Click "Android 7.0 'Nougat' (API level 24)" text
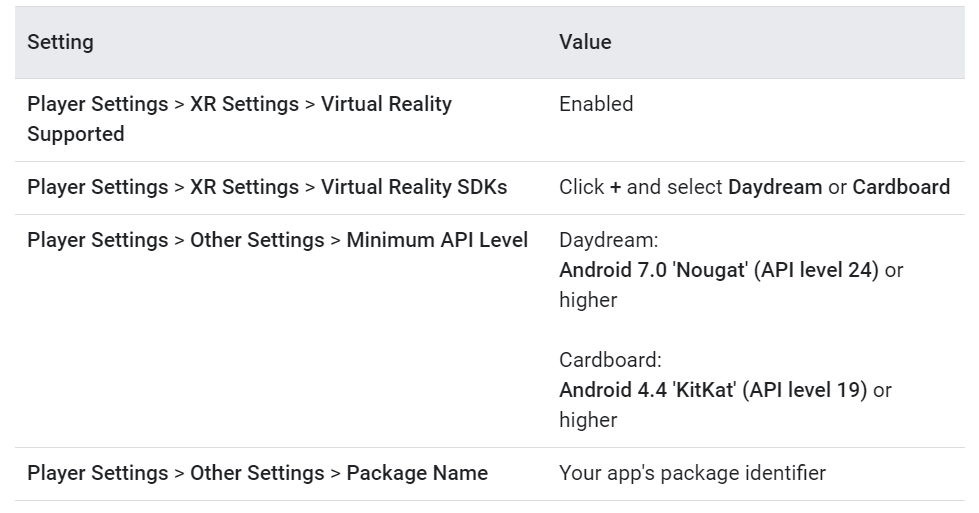 coord(718,270)
